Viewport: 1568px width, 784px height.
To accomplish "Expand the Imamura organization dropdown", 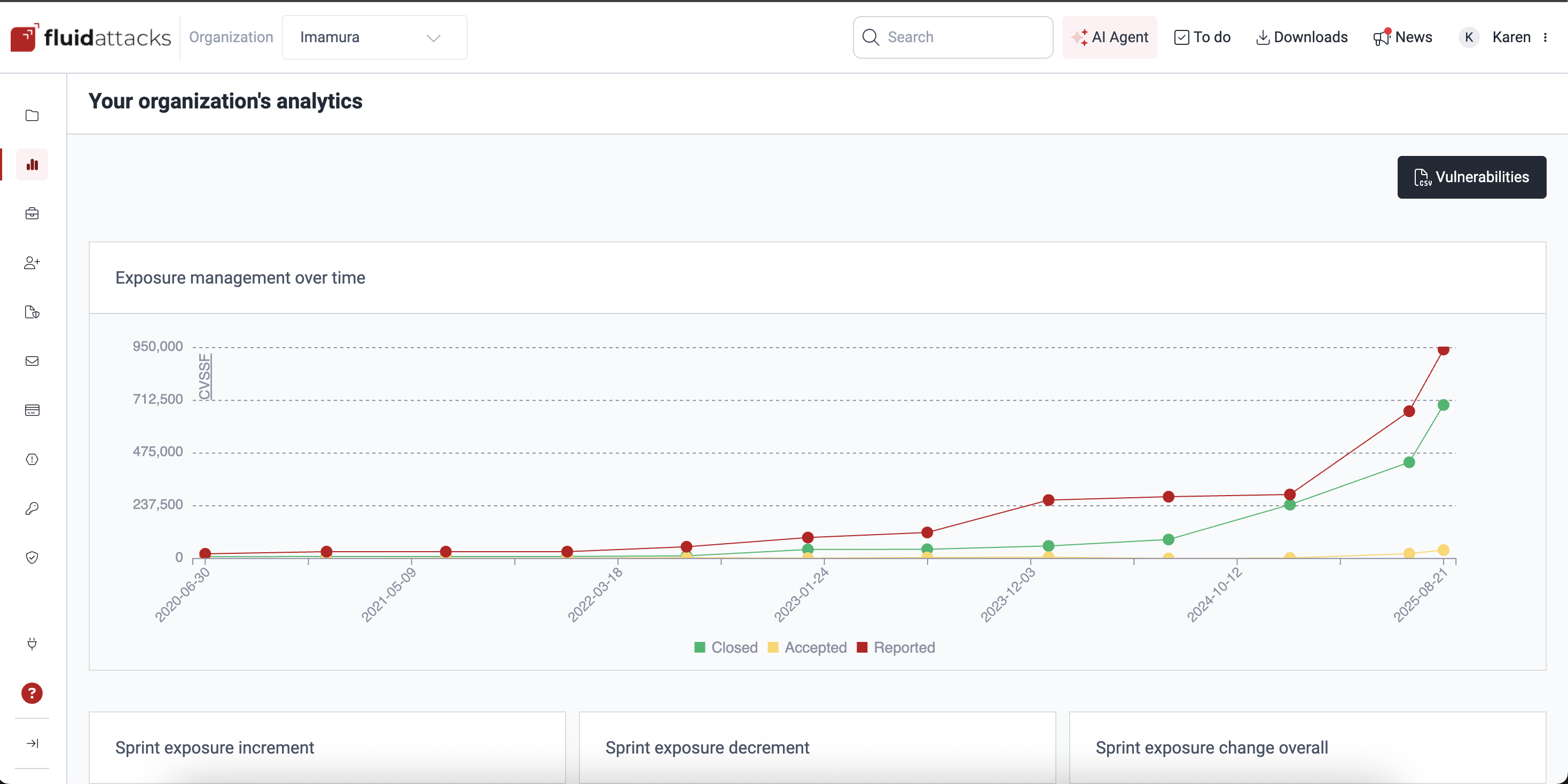I will (x=374, y=38).
